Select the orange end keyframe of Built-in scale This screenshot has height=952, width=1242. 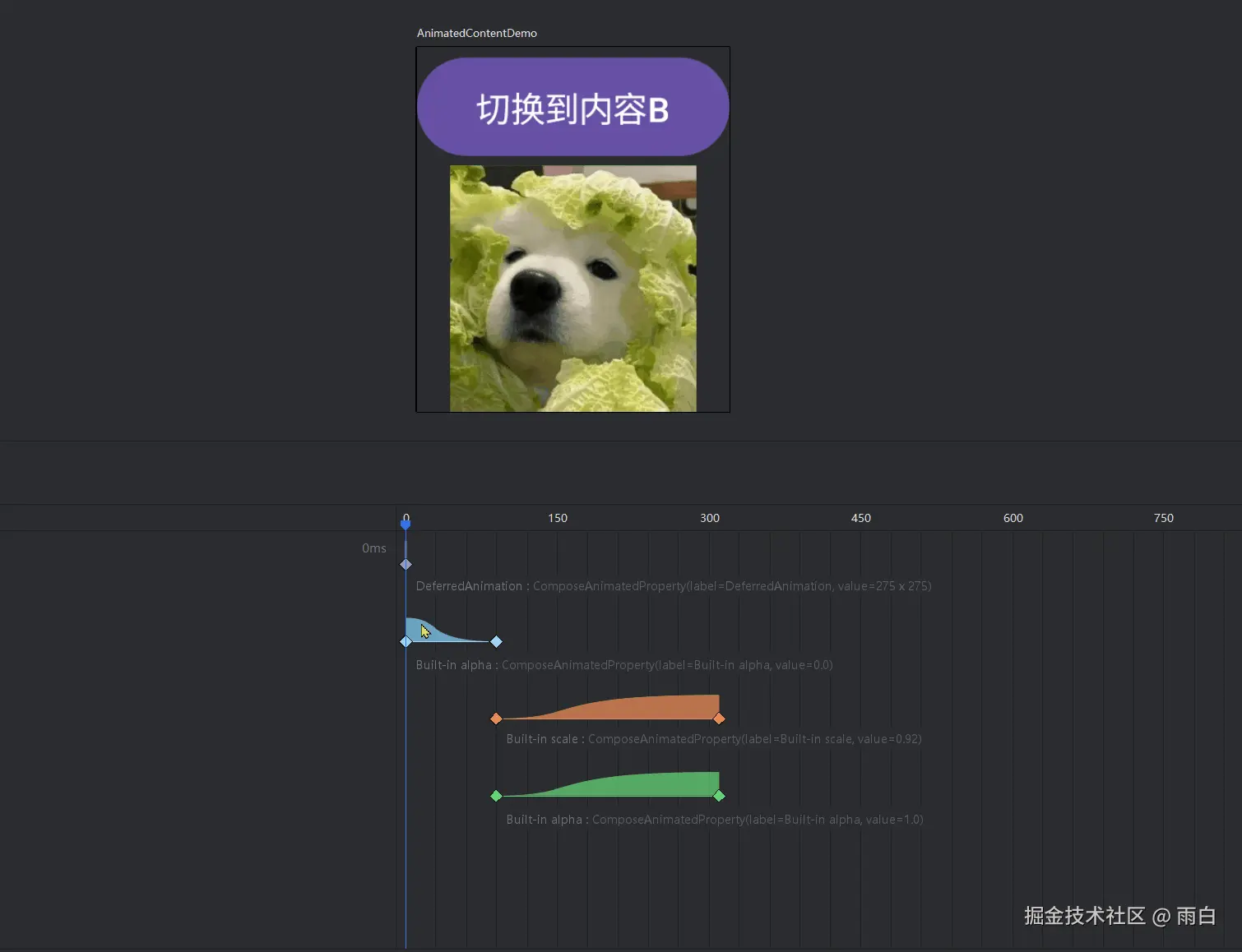(x=720, y=718)
